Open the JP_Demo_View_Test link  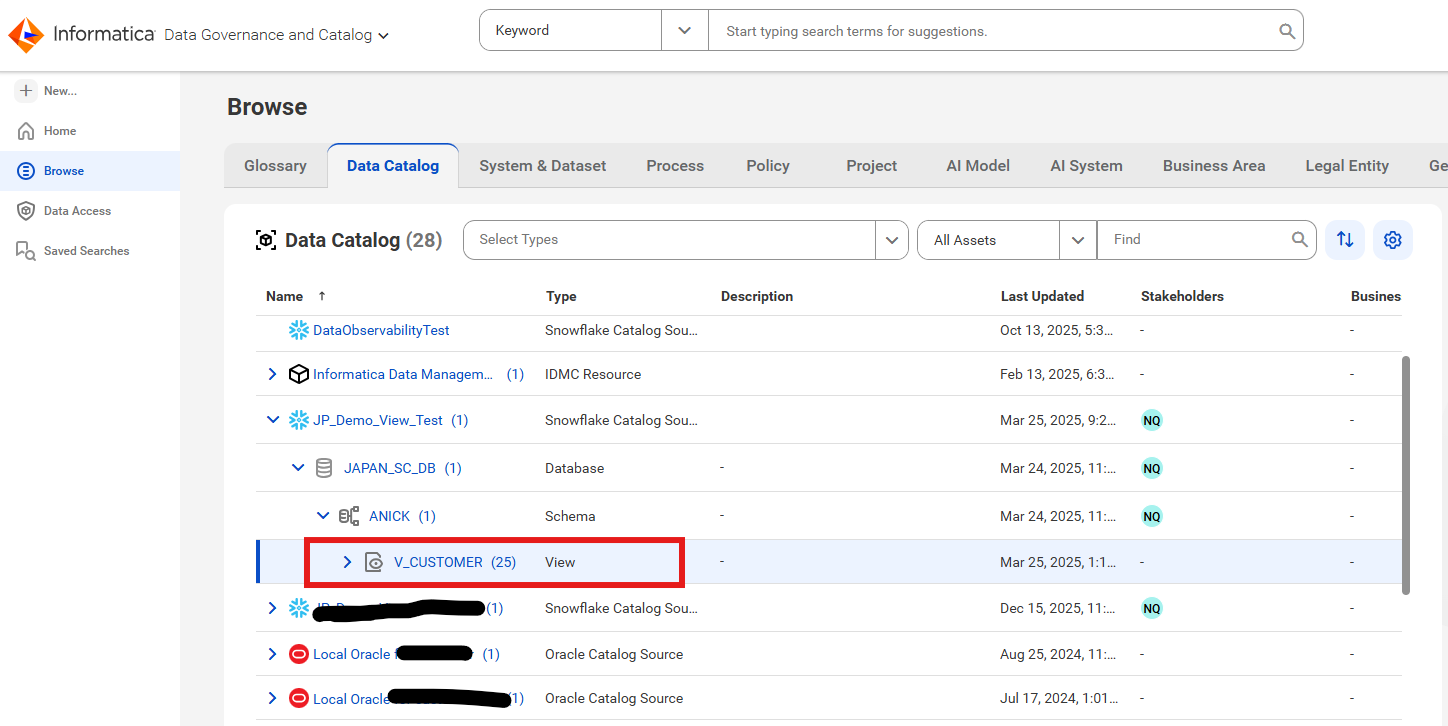[378, 420]
